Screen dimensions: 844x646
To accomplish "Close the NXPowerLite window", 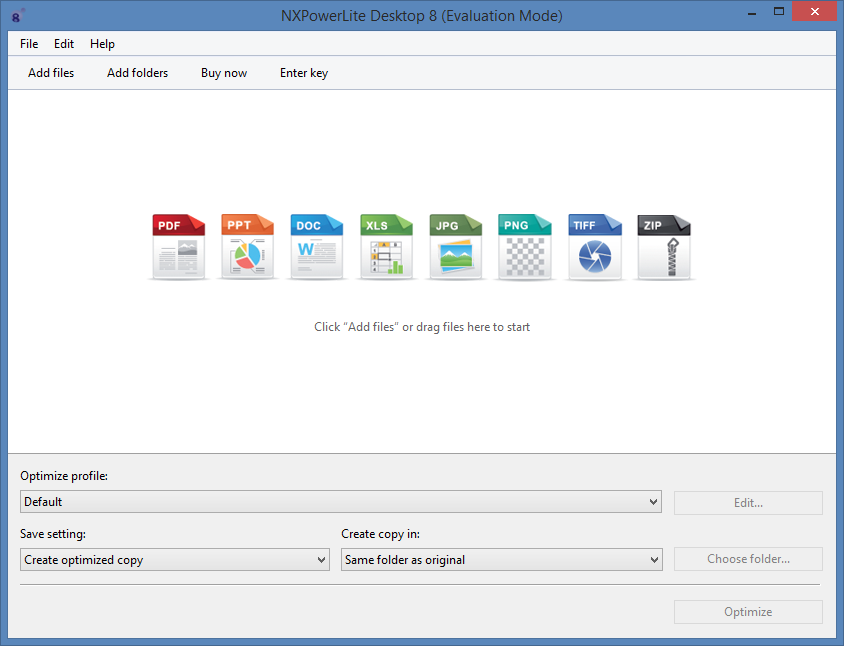I will point(815,14).
